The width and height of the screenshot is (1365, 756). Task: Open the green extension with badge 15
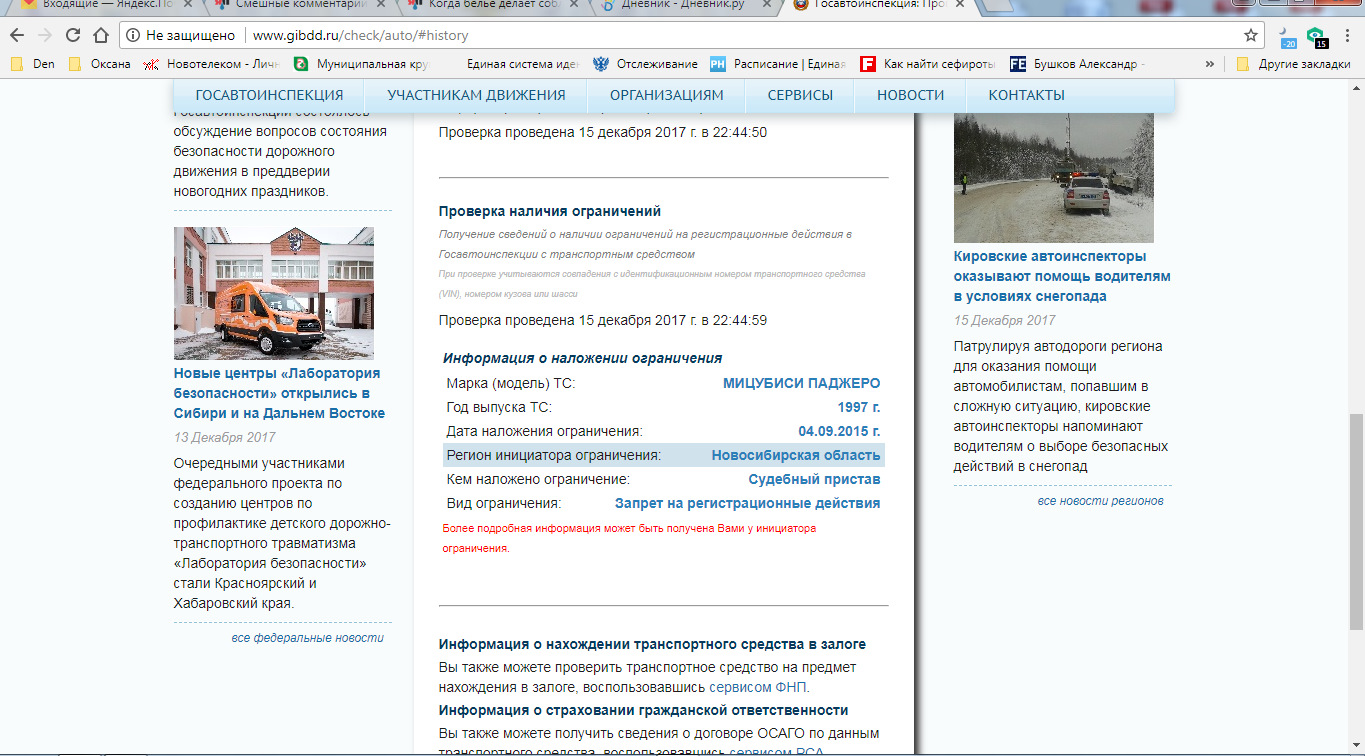1317,37
